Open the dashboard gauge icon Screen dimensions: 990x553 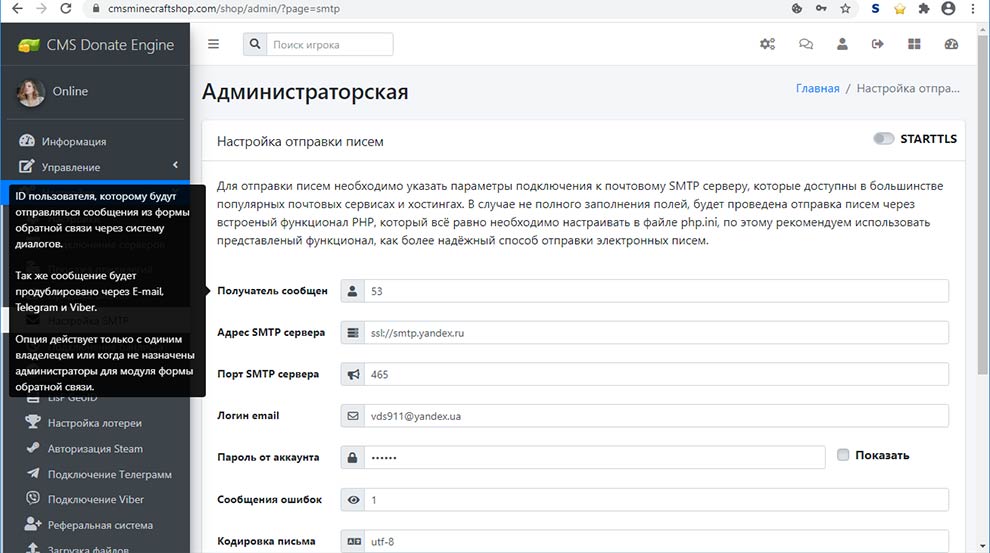(951, 44)
